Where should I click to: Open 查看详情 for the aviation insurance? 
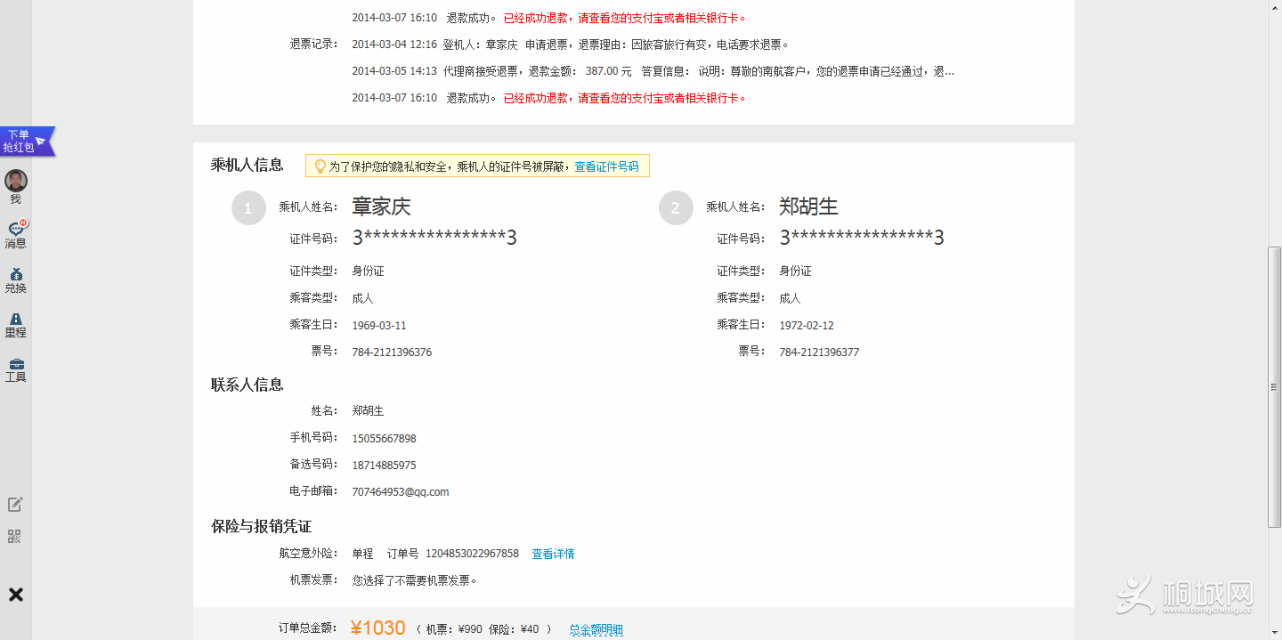point(553,554)
